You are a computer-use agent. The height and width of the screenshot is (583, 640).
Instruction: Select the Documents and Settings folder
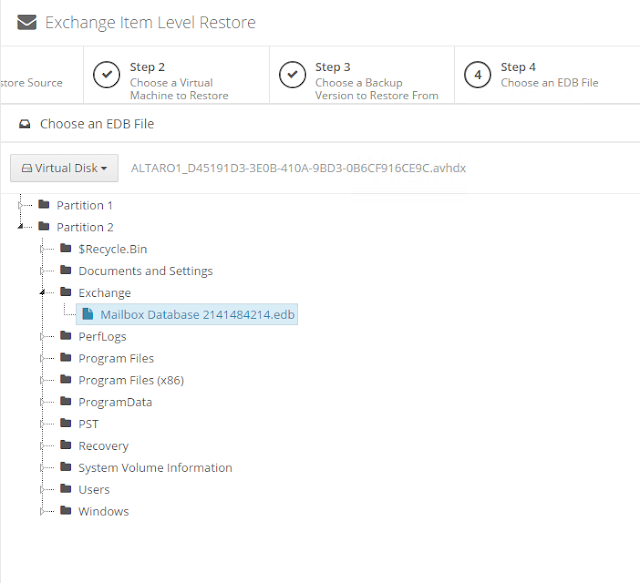point(145,271)
